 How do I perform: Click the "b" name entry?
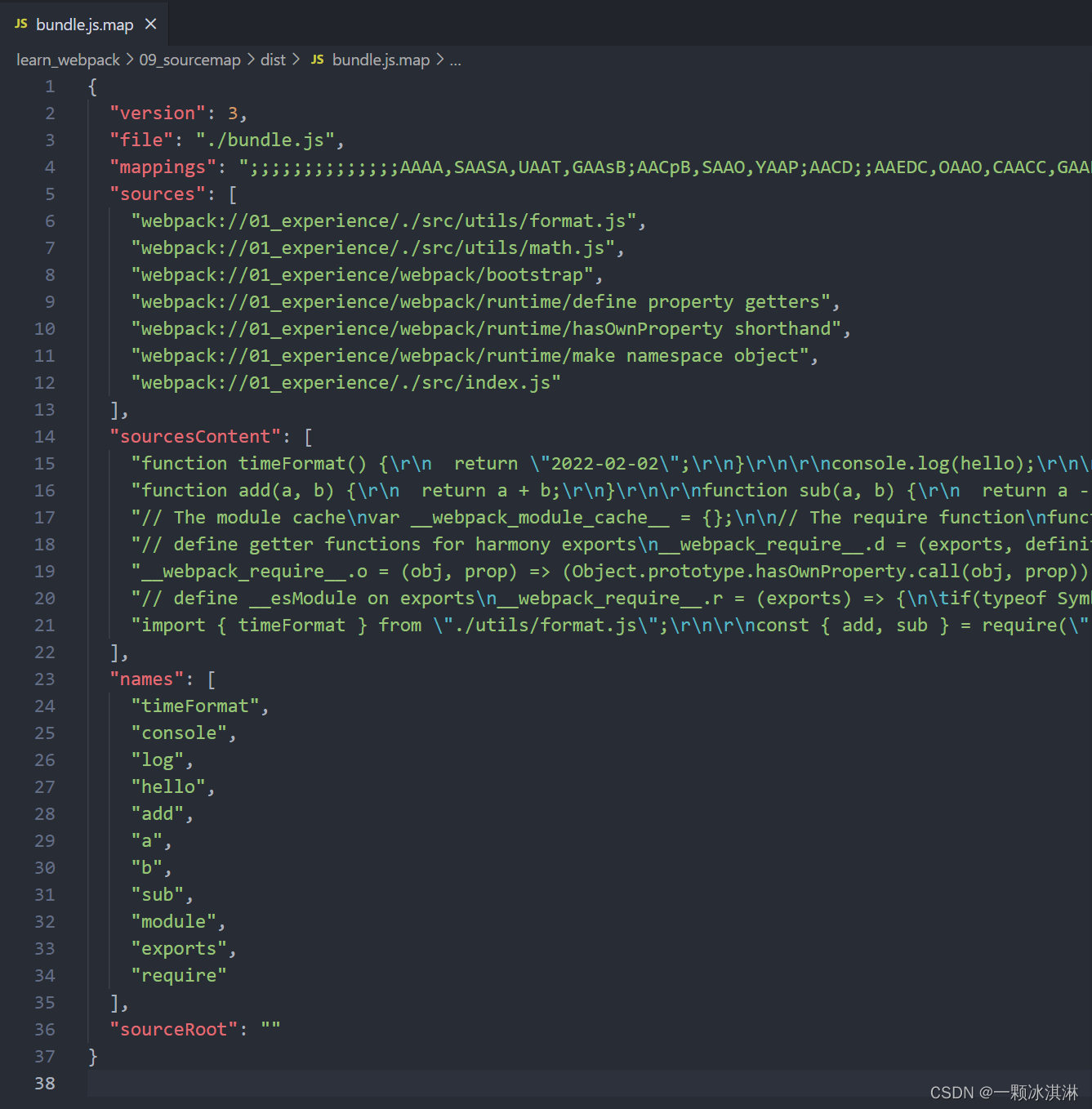[x=147, y=868]
